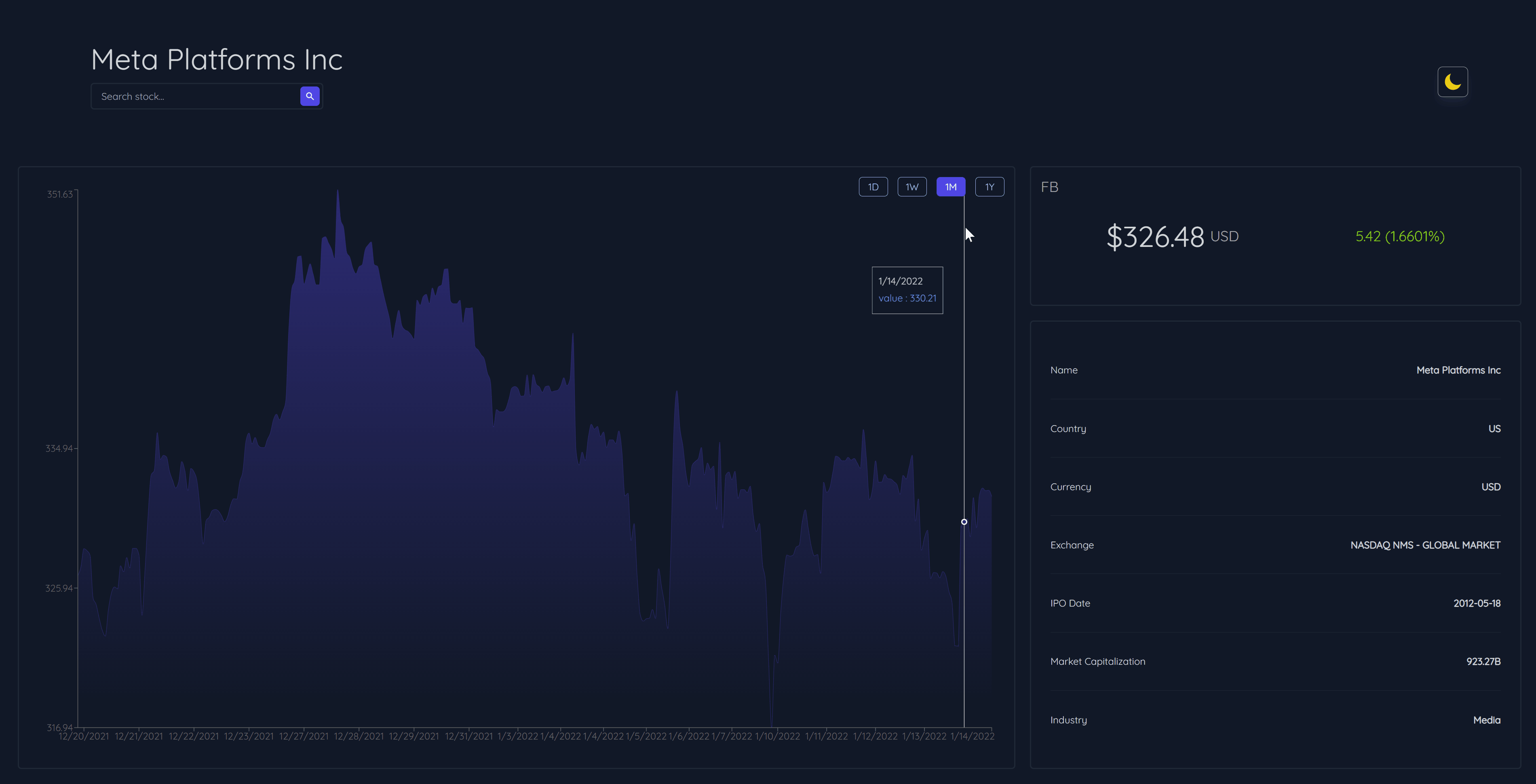This screenshot has width=1536, height=784.
Task: Click the 12/28/2021 x-axis date label
Action: coord(359,736)
